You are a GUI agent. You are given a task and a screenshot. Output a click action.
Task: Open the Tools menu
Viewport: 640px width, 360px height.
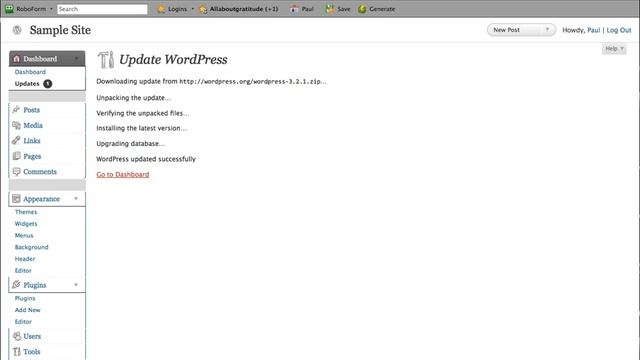click(x=31, y=351)
